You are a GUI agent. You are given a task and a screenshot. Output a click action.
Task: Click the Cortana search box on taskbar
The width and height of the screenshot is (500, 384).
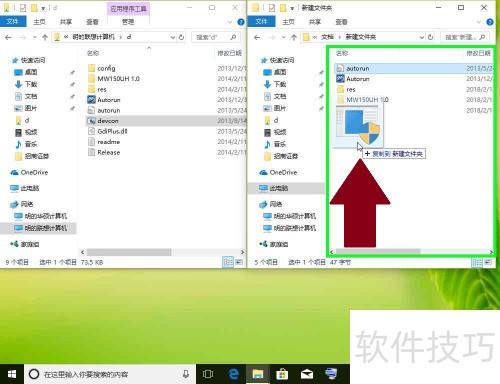pos(110,374)
